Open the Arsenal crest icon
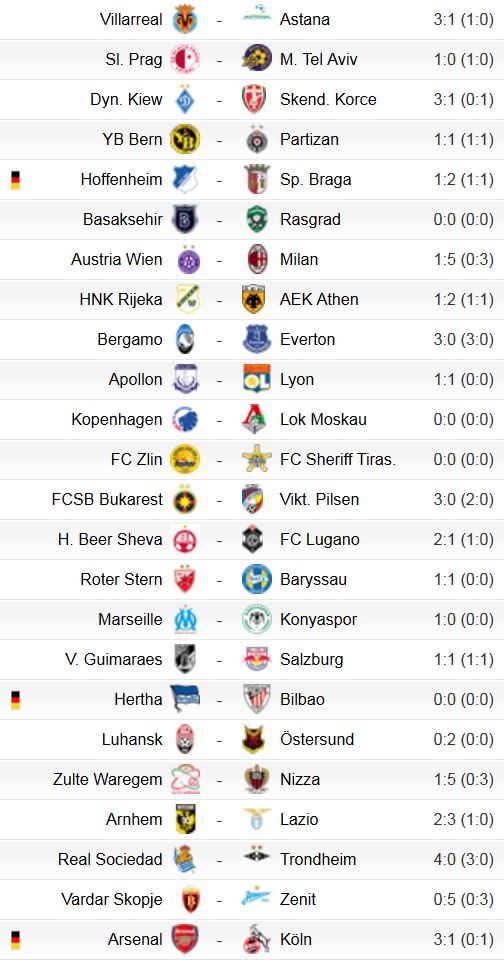Image resolution: width=504 pixels, height=961 pixels. [x=185, y=940]
